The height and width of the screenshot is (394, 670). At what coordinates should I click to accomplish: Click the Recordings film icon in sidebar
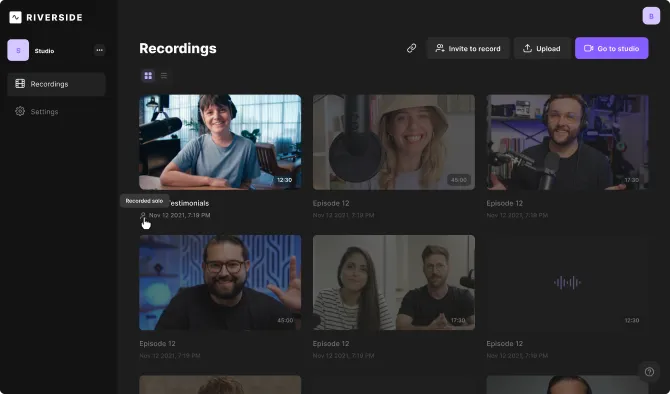20,84
